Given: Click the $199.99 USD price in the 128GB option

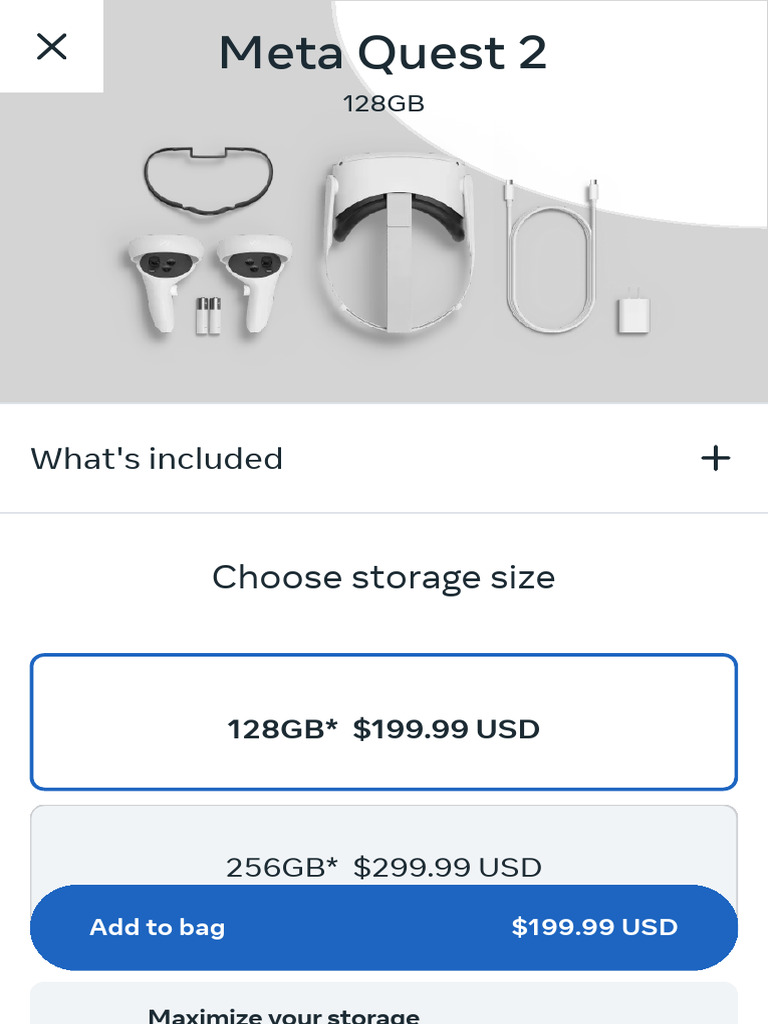Looking at the screenshot, I should point(446,729).
